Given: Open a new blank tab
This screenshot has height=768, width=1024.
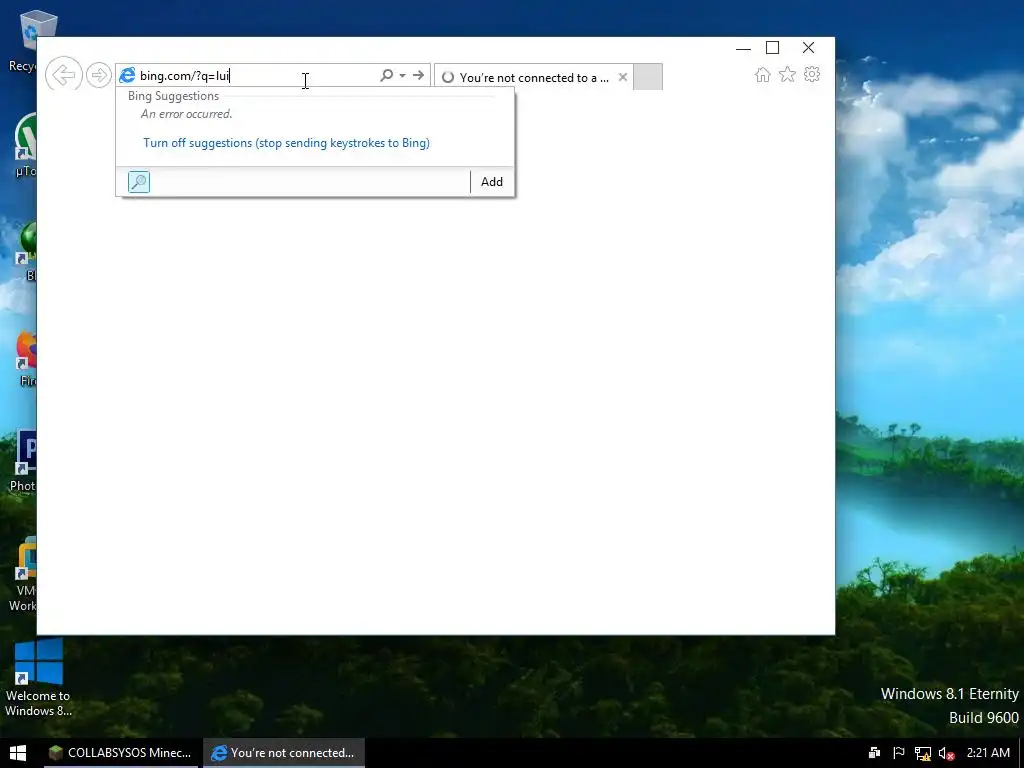Looking at the screenshot, I should [x=648, y=76].
